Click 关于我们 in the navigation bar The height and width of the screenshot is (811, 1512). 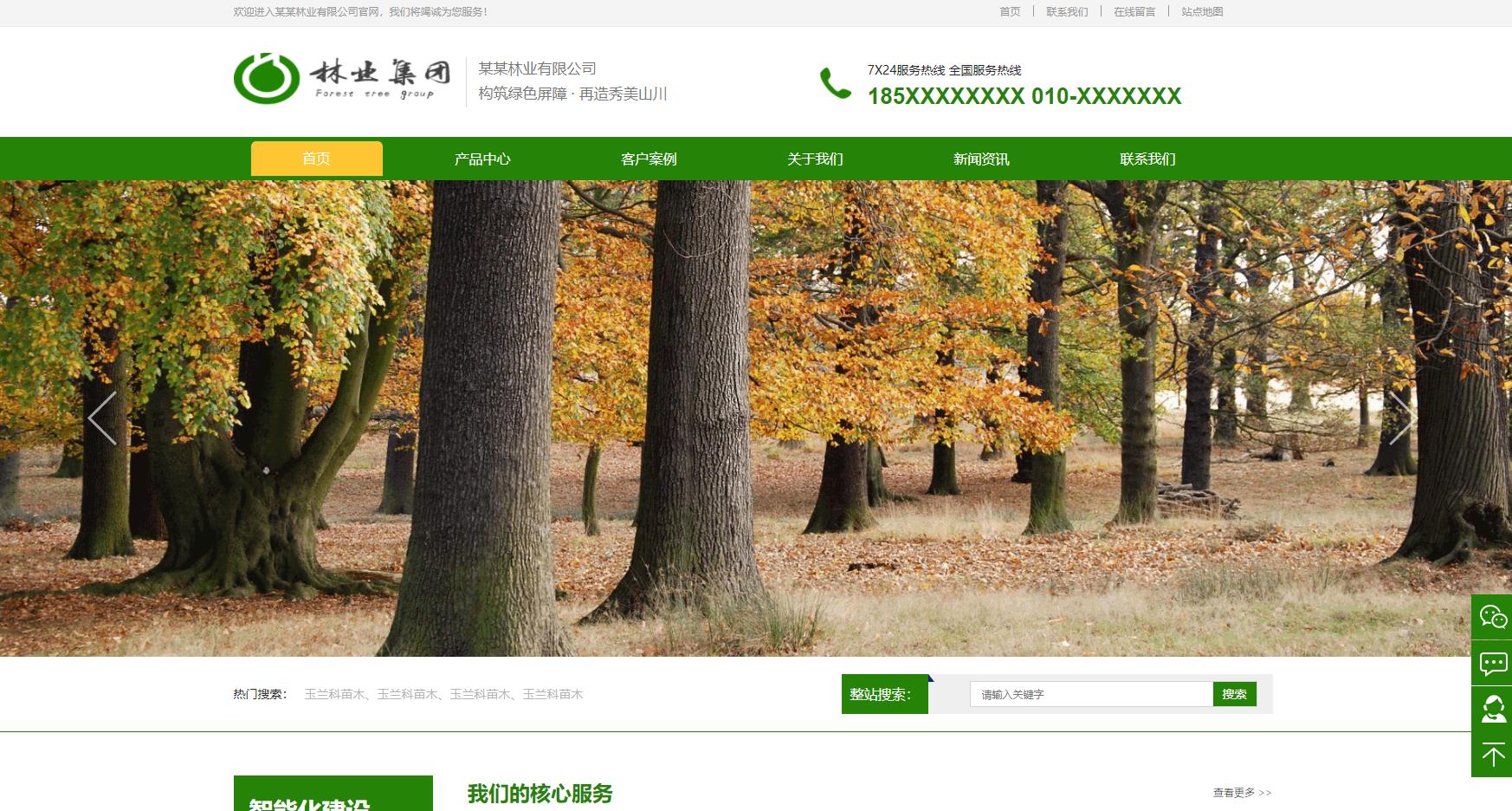click(x=815, y=158)
